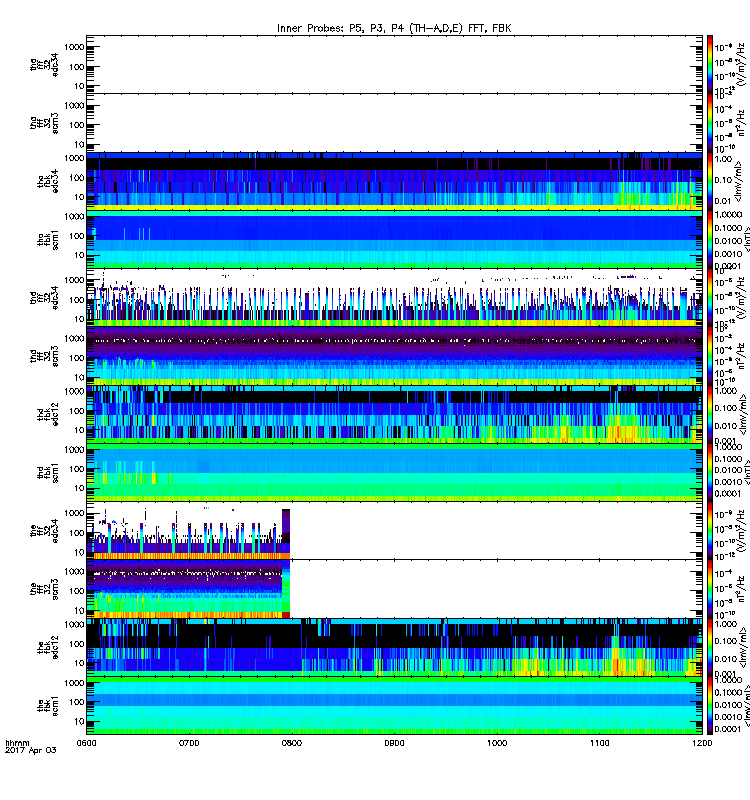Click the color bar beside tha fbk edc34 panel

(x=710, y=181)
